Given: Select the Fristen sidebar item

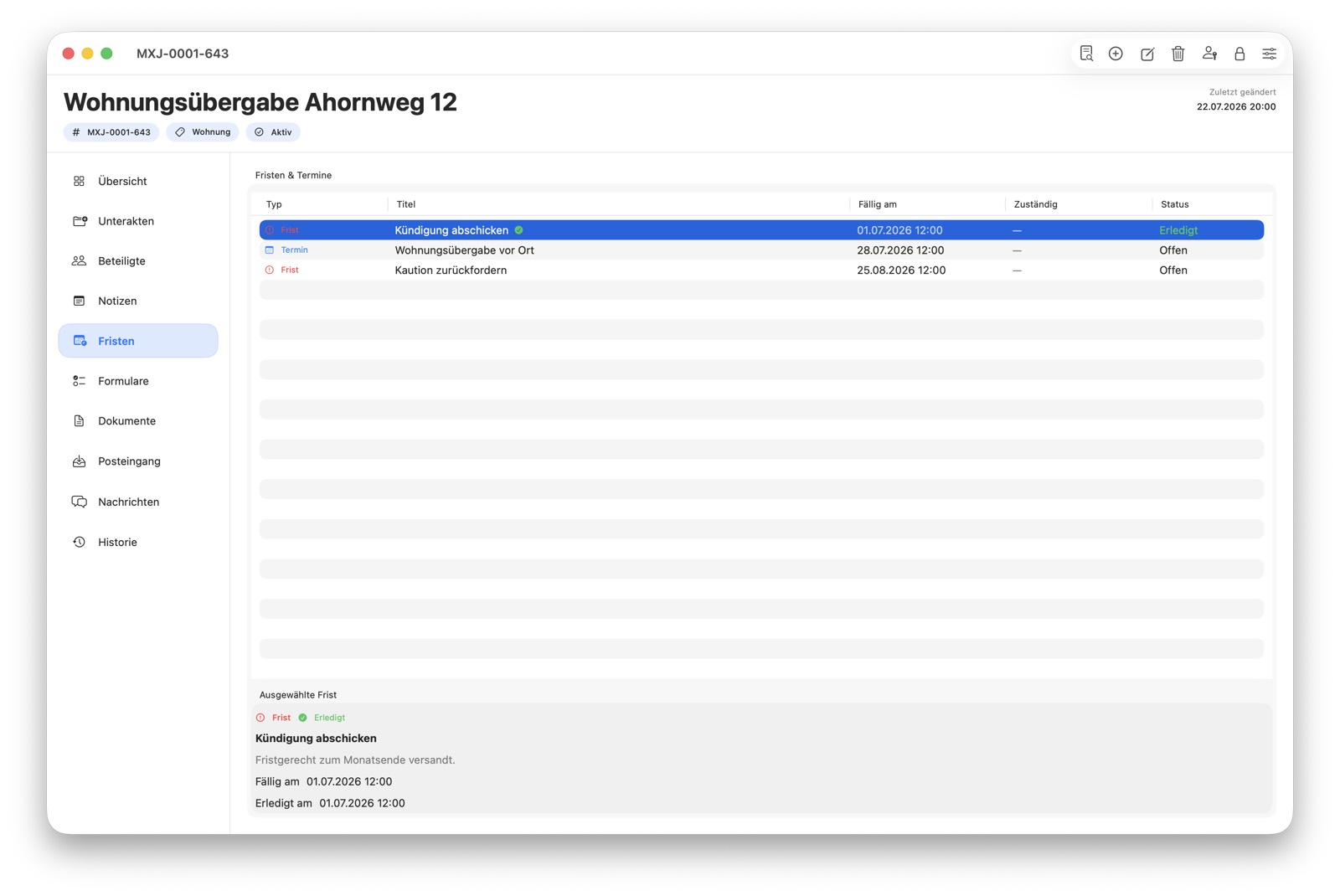Looking at the screenshot, I should (x=138, y=341).
